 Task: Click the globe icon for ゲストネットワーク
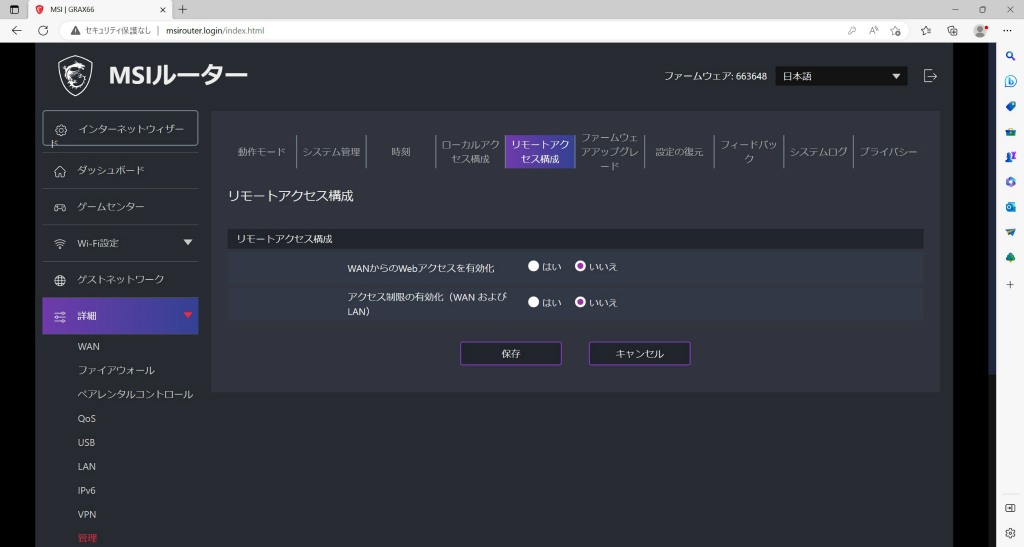coord(60,280)
